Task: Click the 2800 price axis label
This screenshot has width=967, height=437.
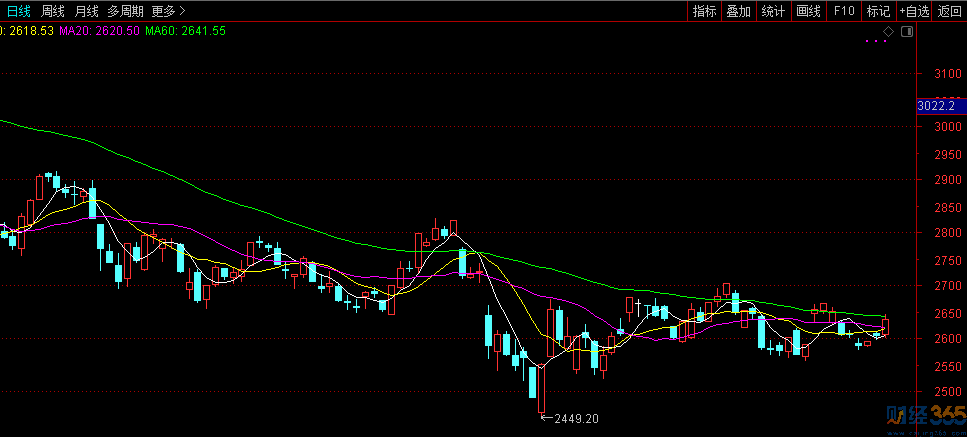Action: pos(948,233)
